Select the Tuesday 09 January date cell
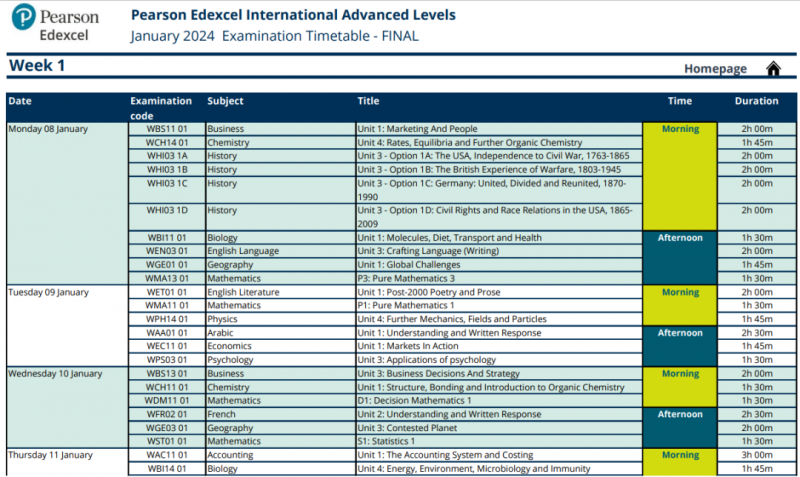The width and height of the screenshot is (800, 477). (67, 325)
